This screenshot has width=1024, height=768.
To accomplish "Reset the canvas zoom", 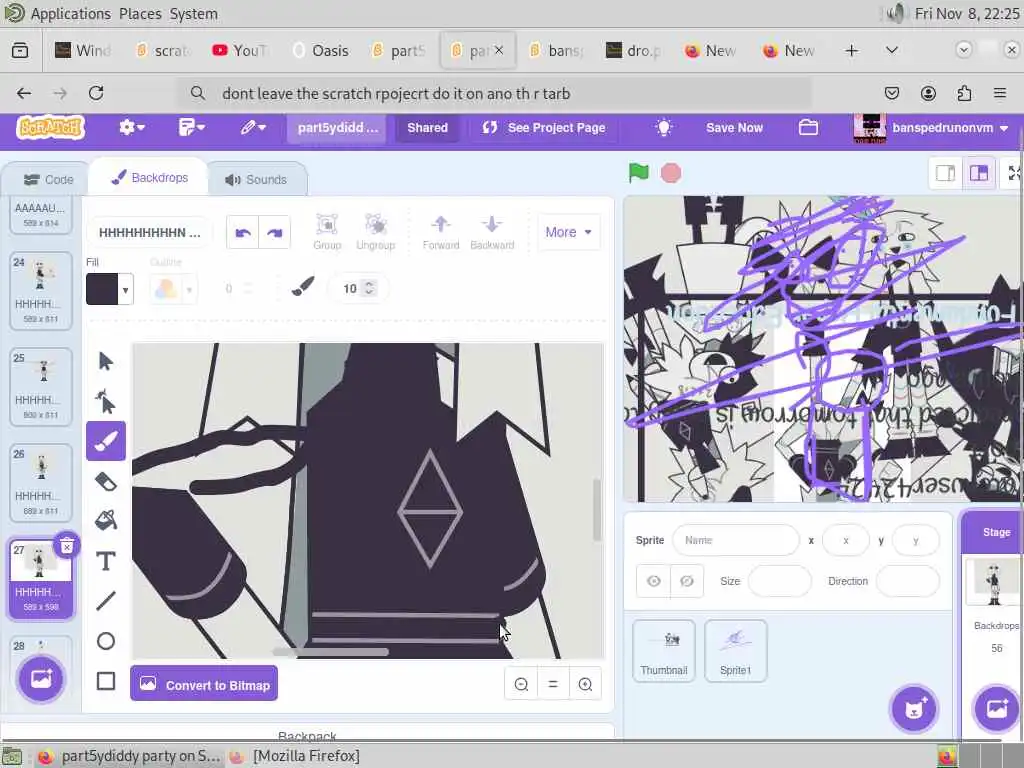I will 553,684.
